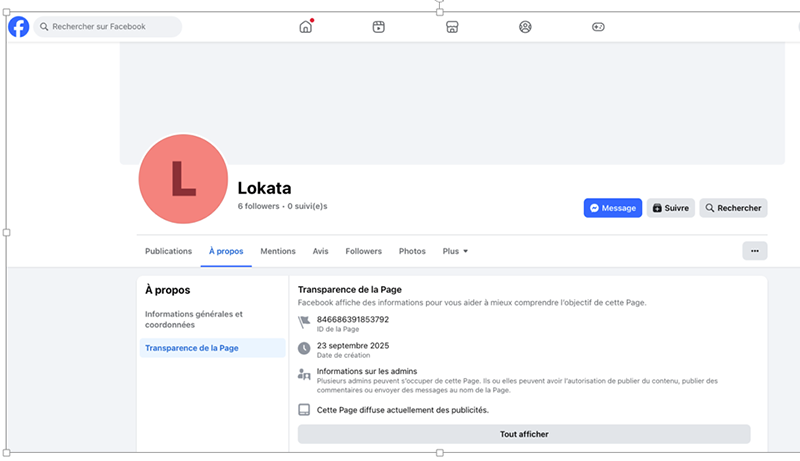
Task: Click the Rechercher sur Facebook search field
Action: [108, 27]
